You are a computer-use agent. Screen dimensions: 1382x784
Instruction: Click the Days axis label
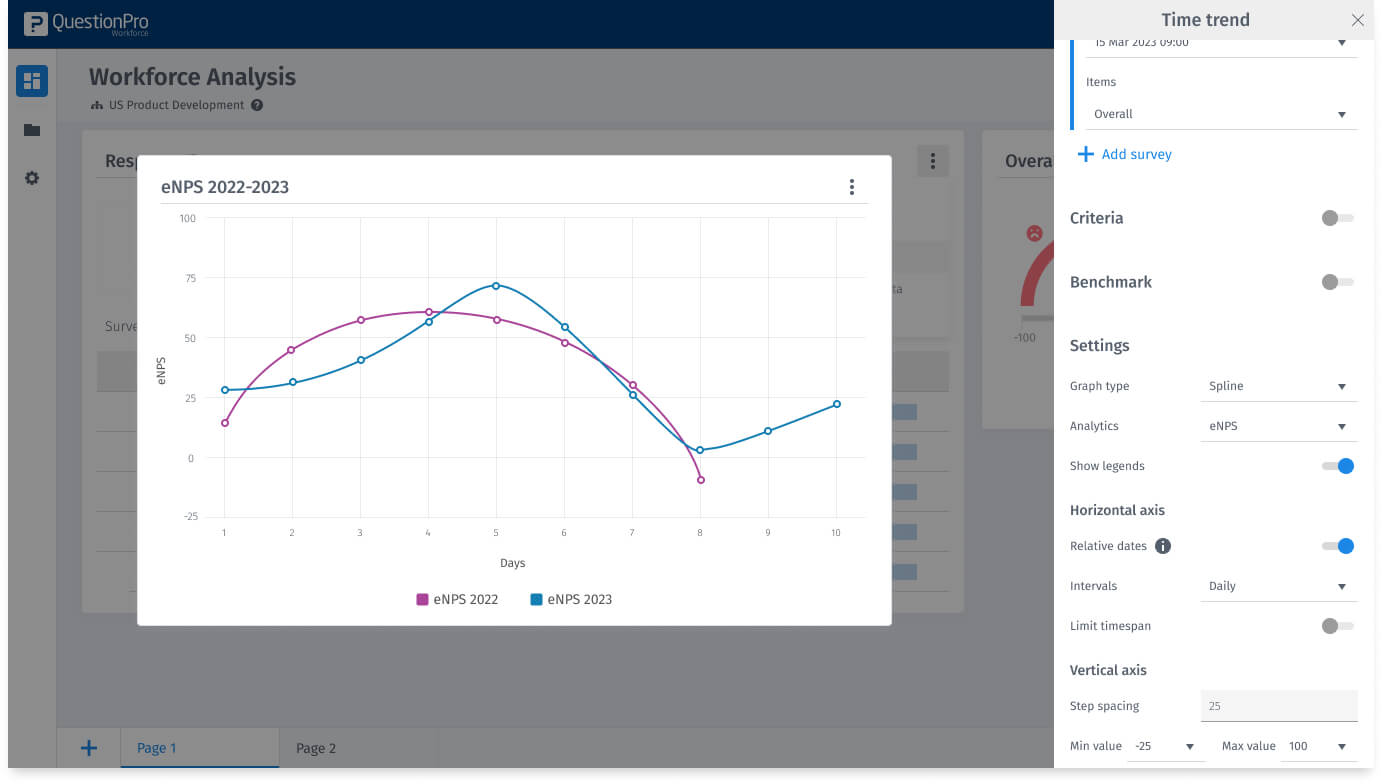(513, 563)
